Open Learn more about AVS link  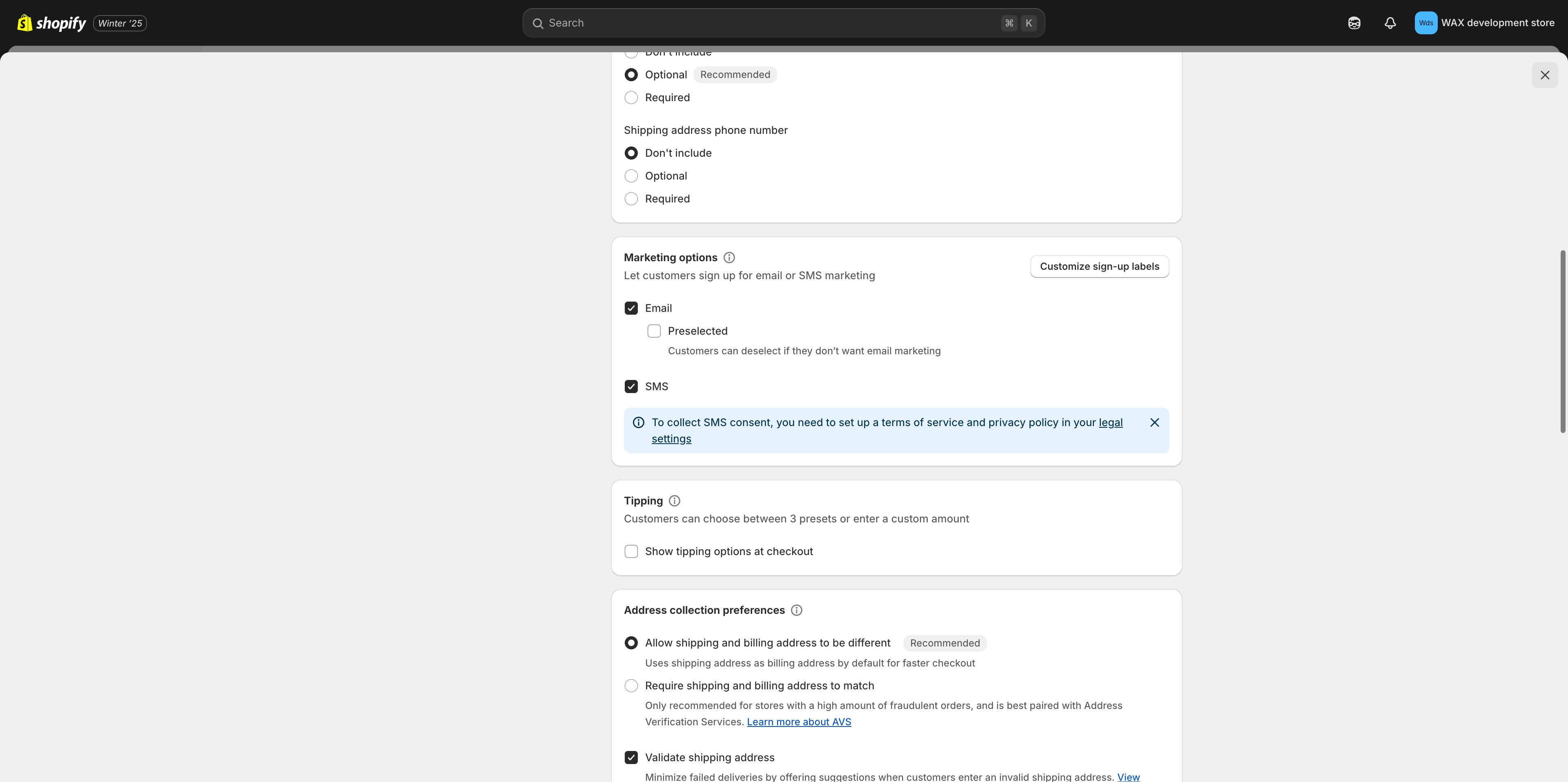pyautogui.click(x=799, y=722)
